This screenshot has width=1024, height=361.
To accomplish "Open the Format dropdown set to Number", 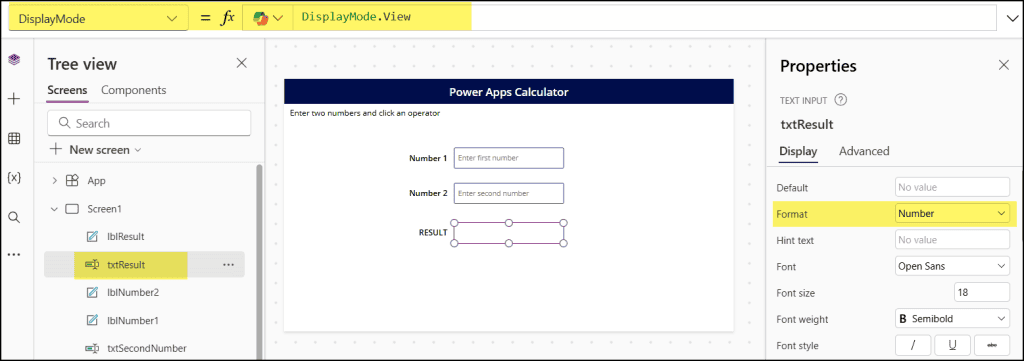I will click(952, 213).
